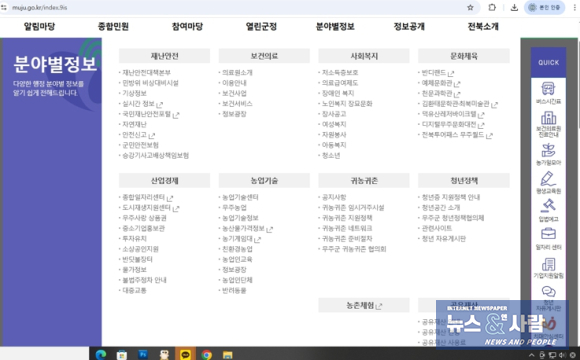Image resolution: width=580 pixels, height=360 pixels.
Task: Show hidden system tray icons chevron
Action: [532, 355]
